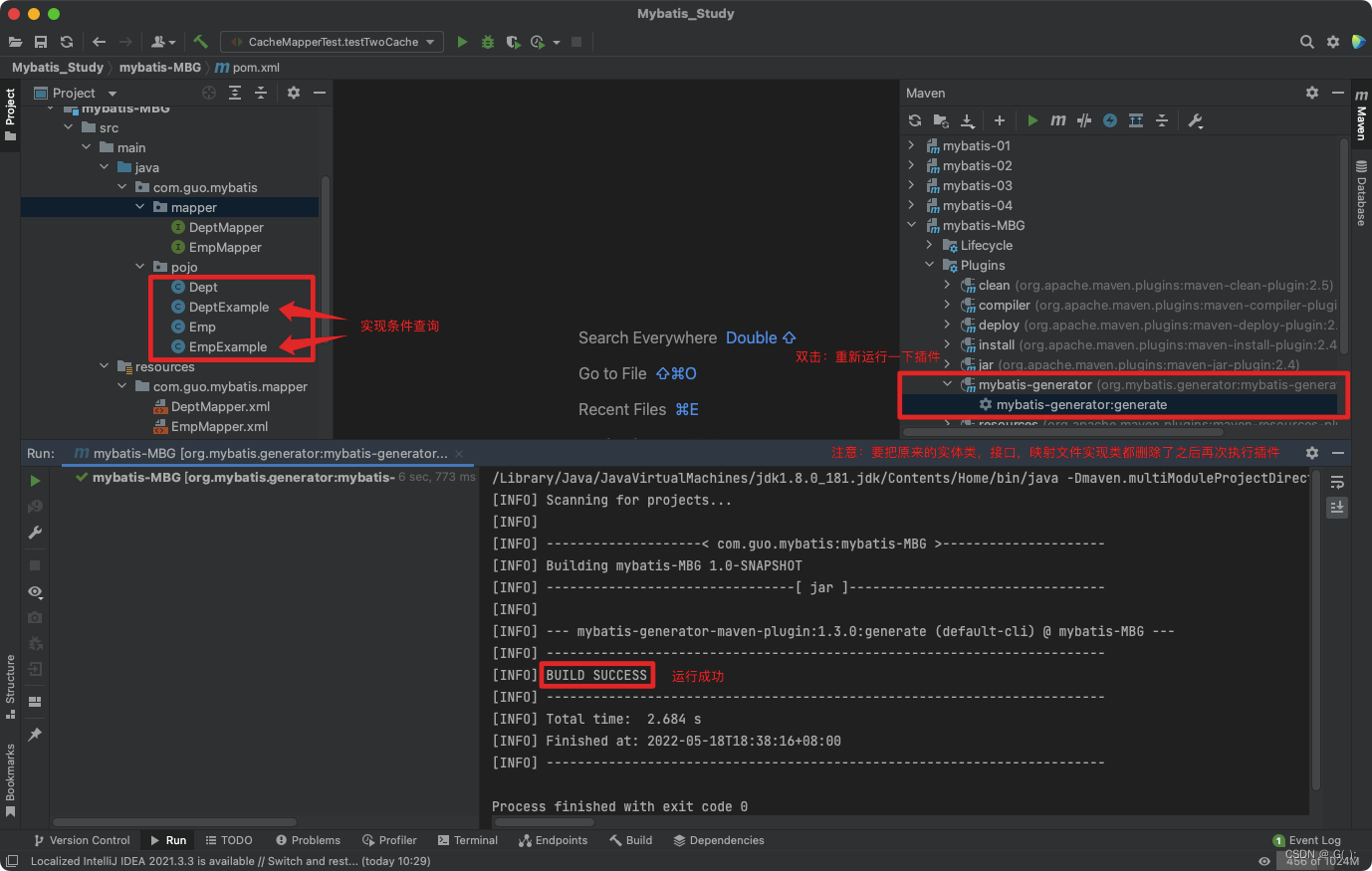Click Show Dependencies diagram icon in Maven toolbar
Image resolution: width=1372 pixels, height=871 pixels.
click(x=1136, y=120)
